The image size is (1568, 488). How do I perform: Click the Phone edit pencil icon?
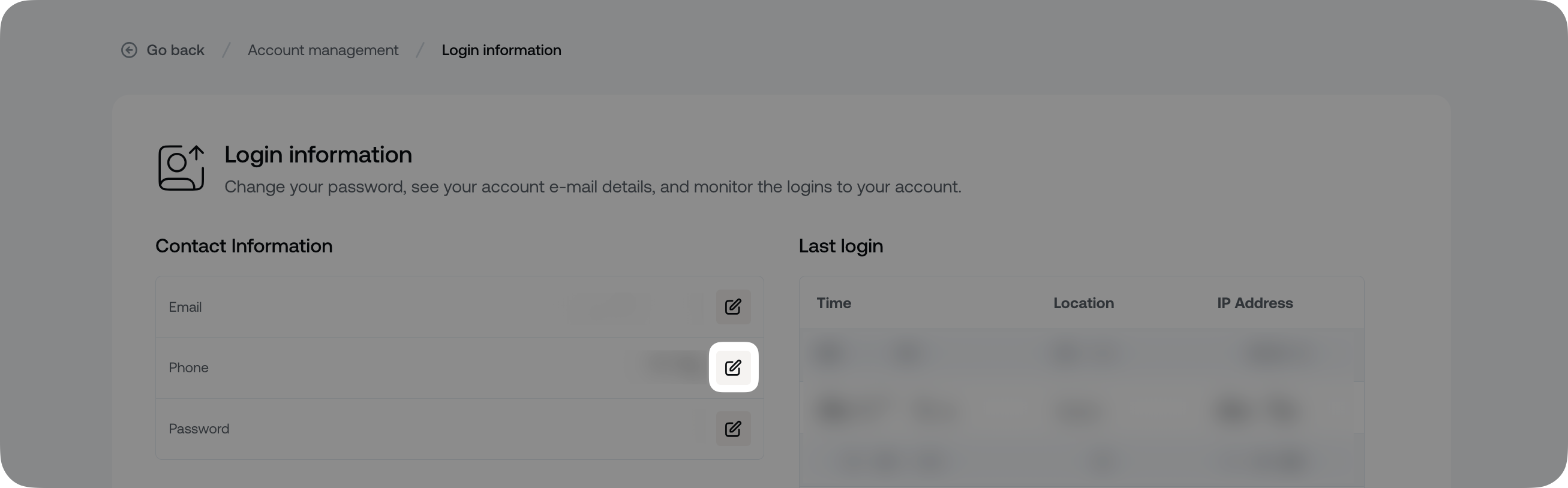733,367
